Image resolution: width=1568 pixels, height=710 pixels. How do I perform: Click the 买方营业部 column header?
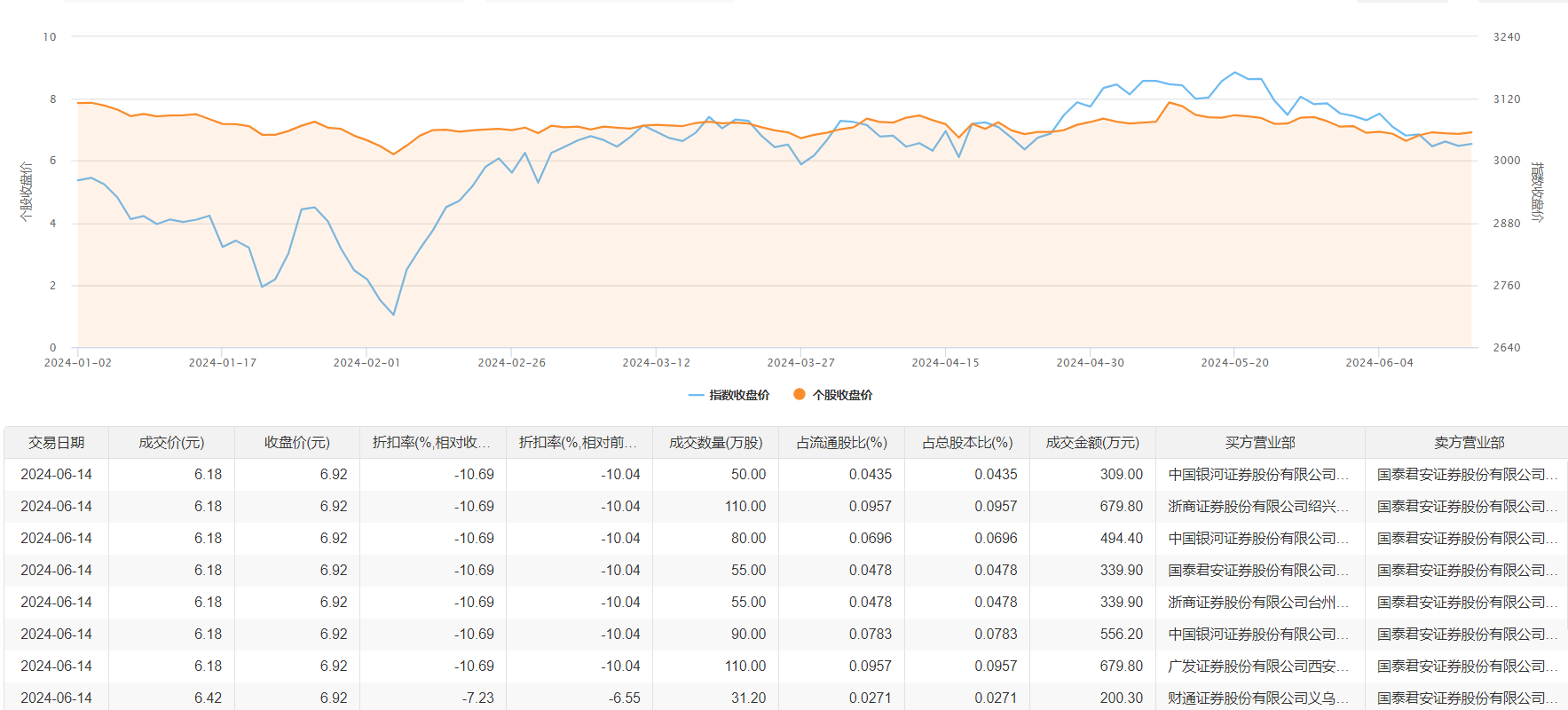tap(1260, 442)
